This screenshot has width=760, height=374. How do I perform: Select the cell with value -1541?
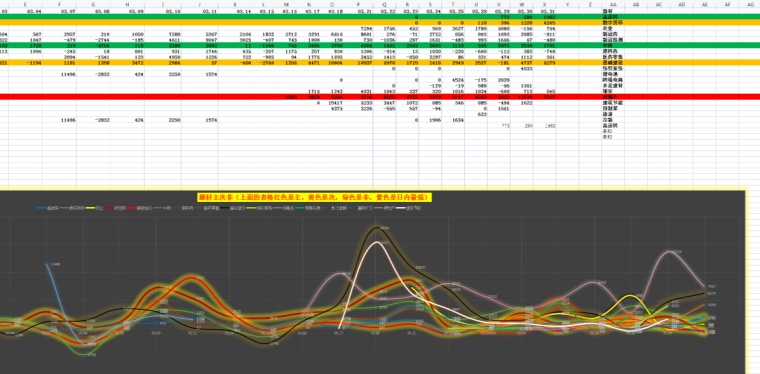coord(102,57)
